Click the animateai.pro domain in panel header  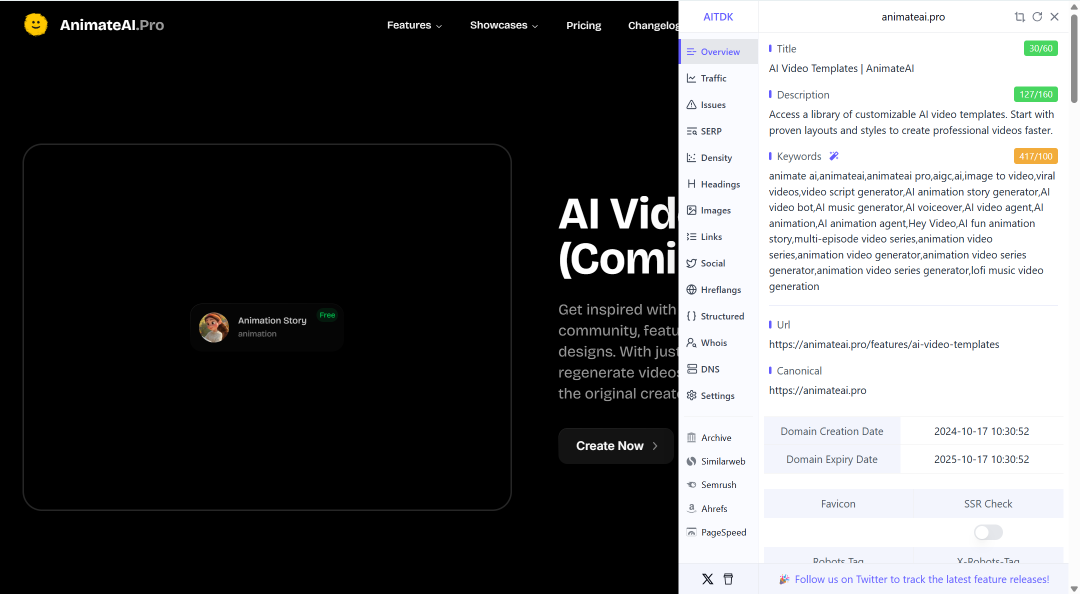[913, 17]
